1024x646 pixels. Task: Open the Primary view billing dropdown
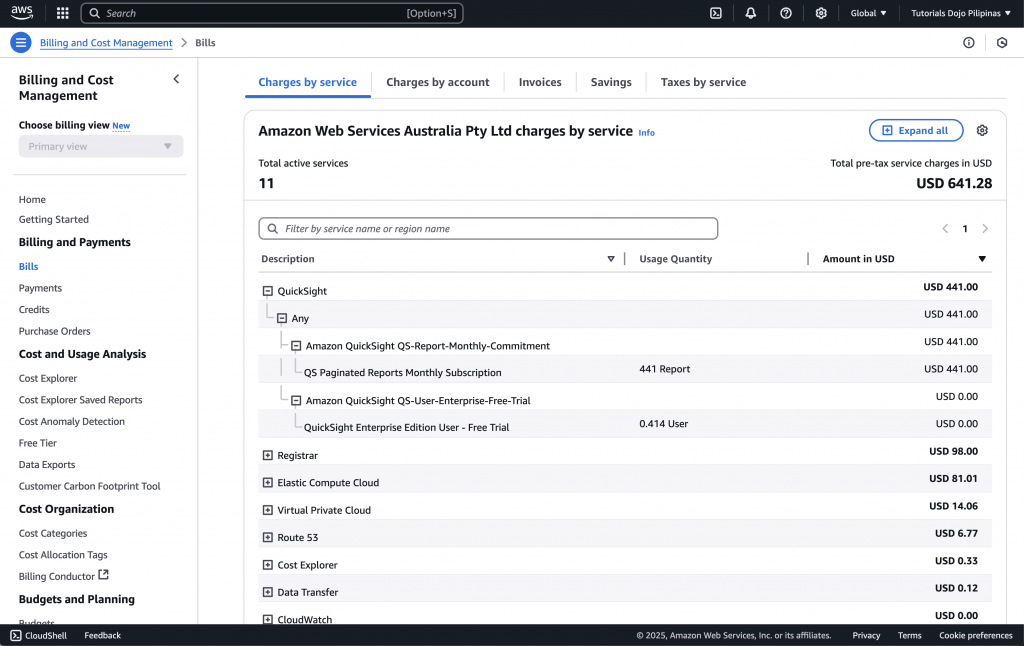(101, 146)
